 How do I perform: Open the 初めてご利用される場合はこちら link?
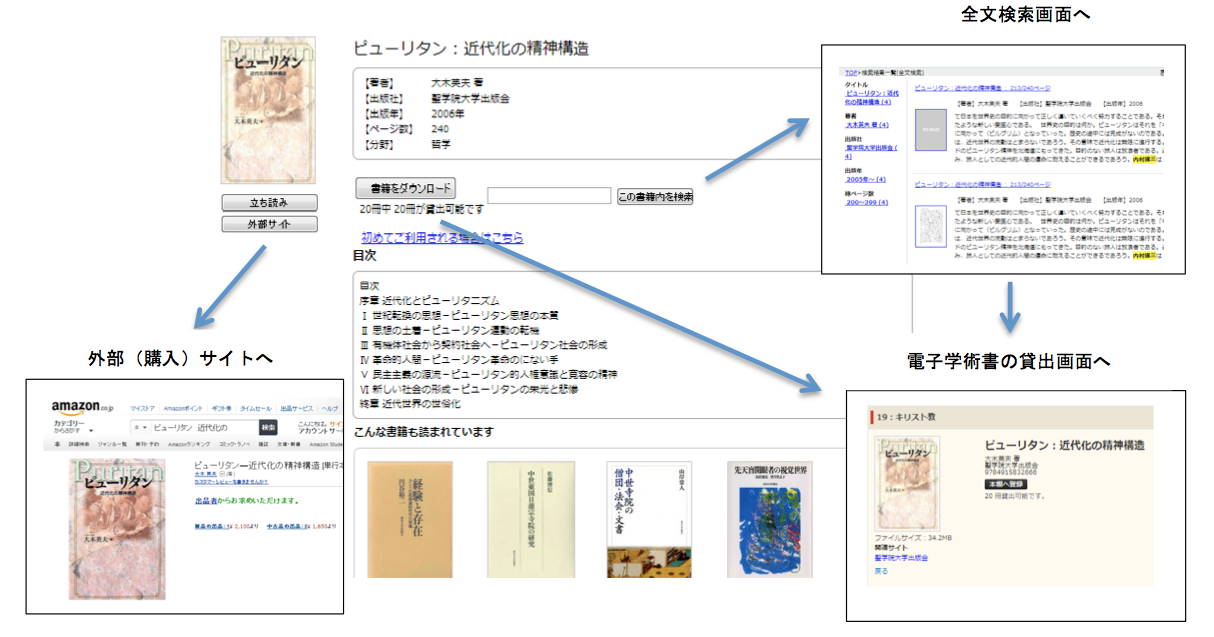pyautogui.click(x=440, y=237)
